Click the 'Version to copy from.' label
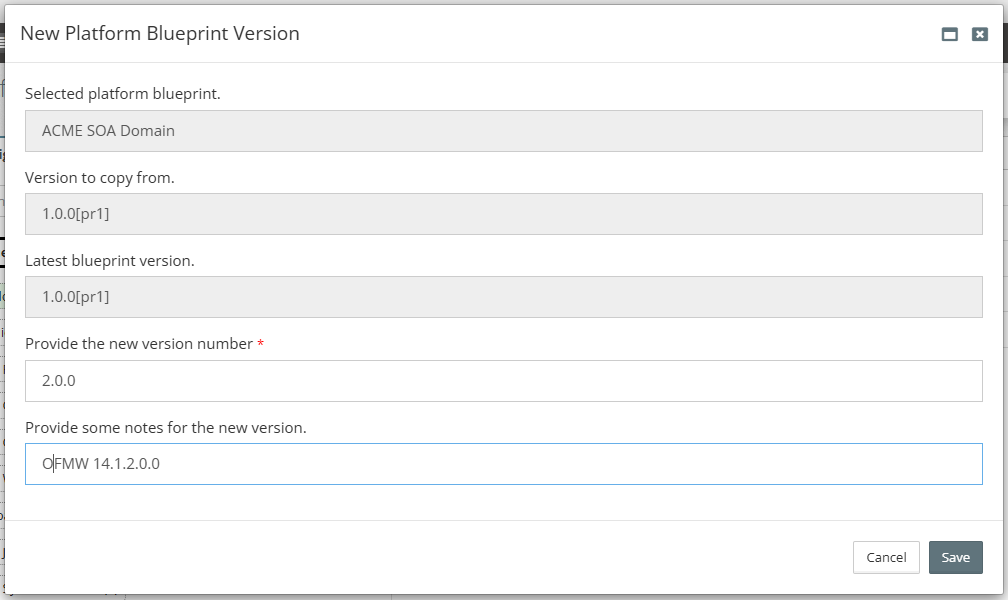Image resolution: width=1008 pixels, height=600 pixels. click(100, 178)
